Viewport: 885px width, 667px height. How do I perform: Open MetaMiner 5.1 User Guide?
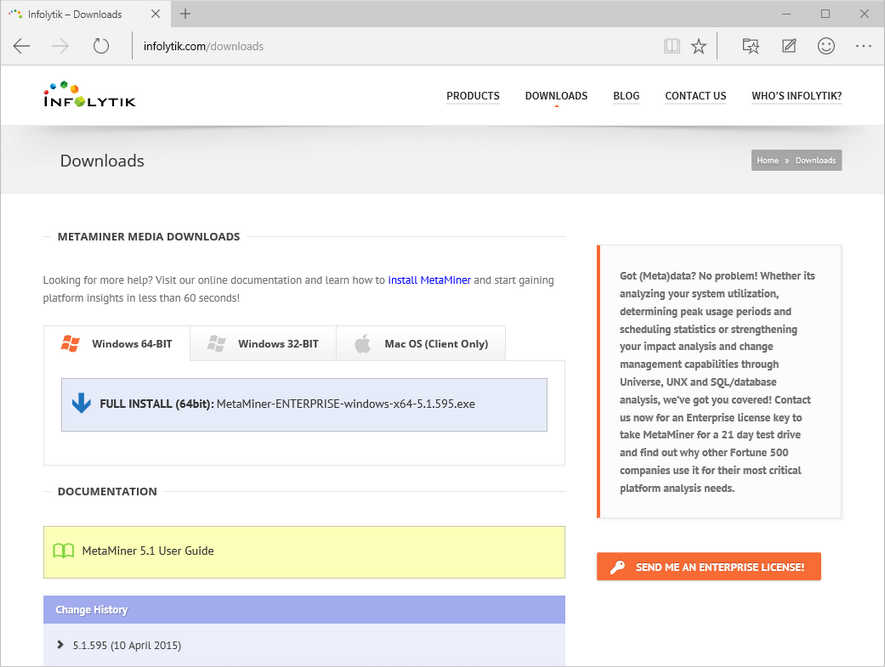coord(304,552)
